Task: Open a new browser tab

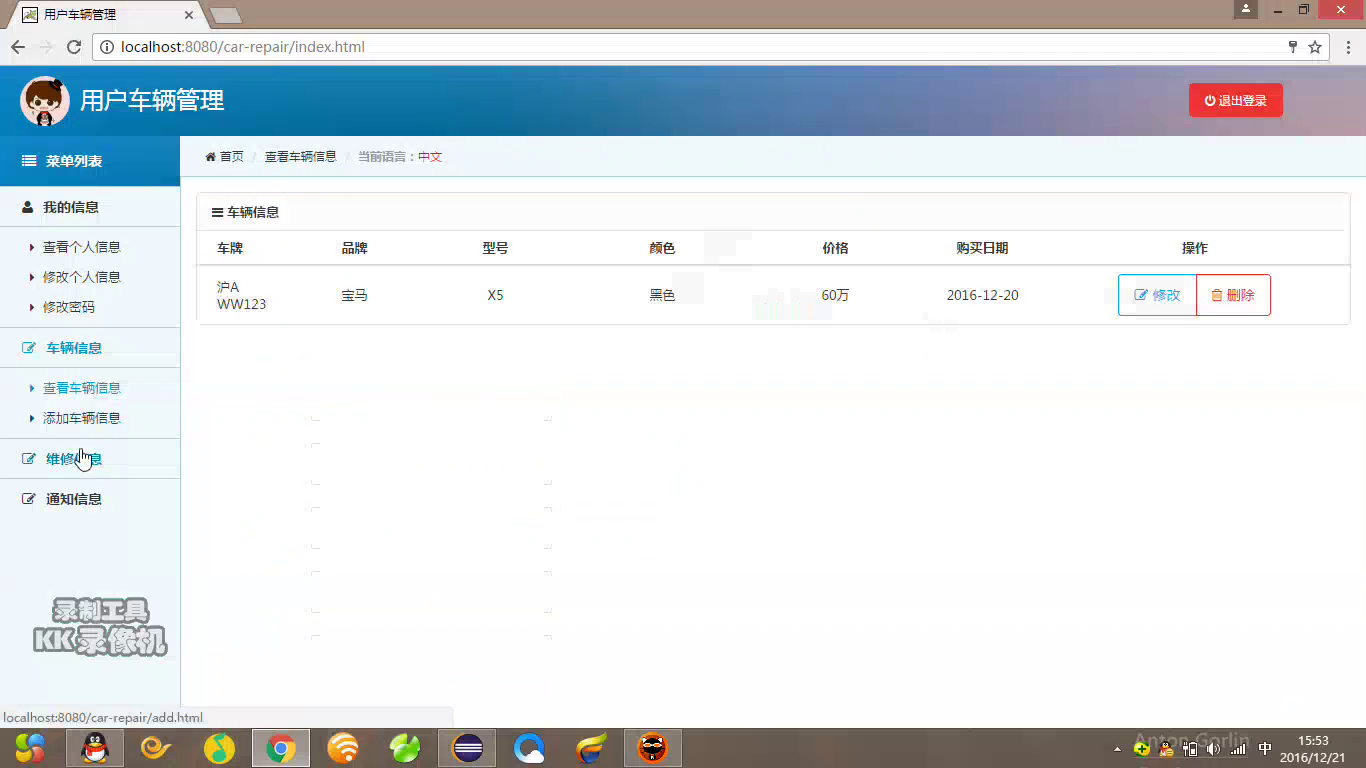Action: point(226,15)
